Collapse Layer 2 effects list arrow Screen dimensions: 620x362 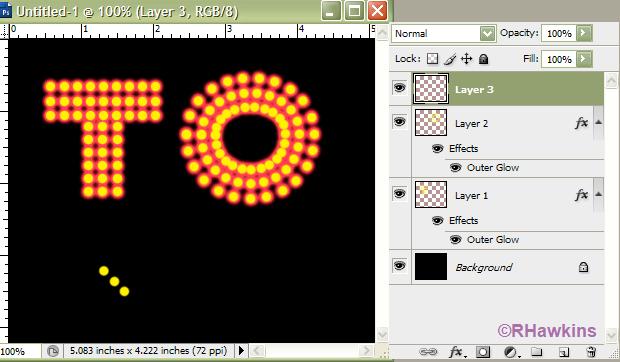coord(599,123)
